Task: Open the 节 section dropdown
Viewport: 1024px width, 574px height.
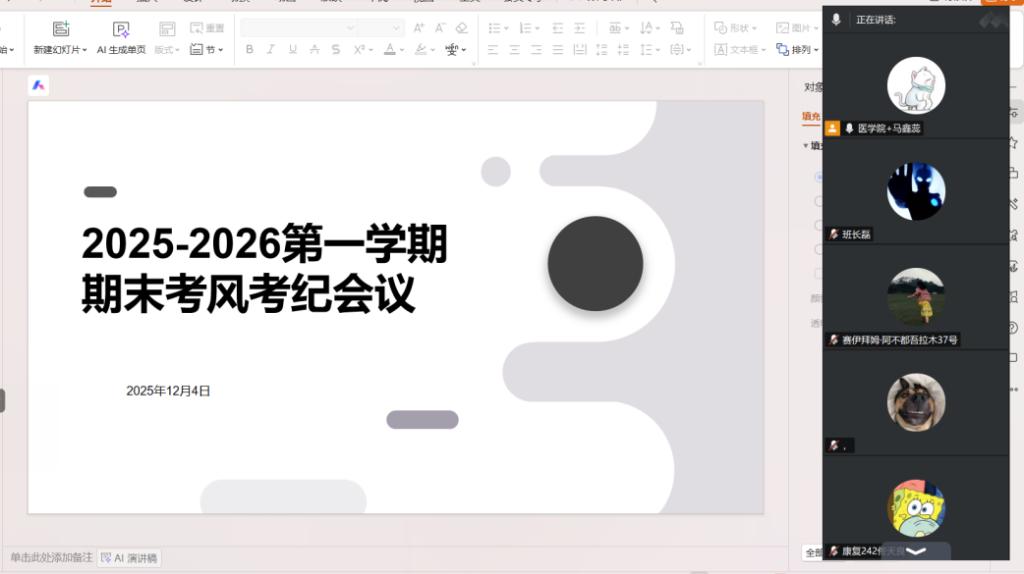Action: [x=207, y=49]
